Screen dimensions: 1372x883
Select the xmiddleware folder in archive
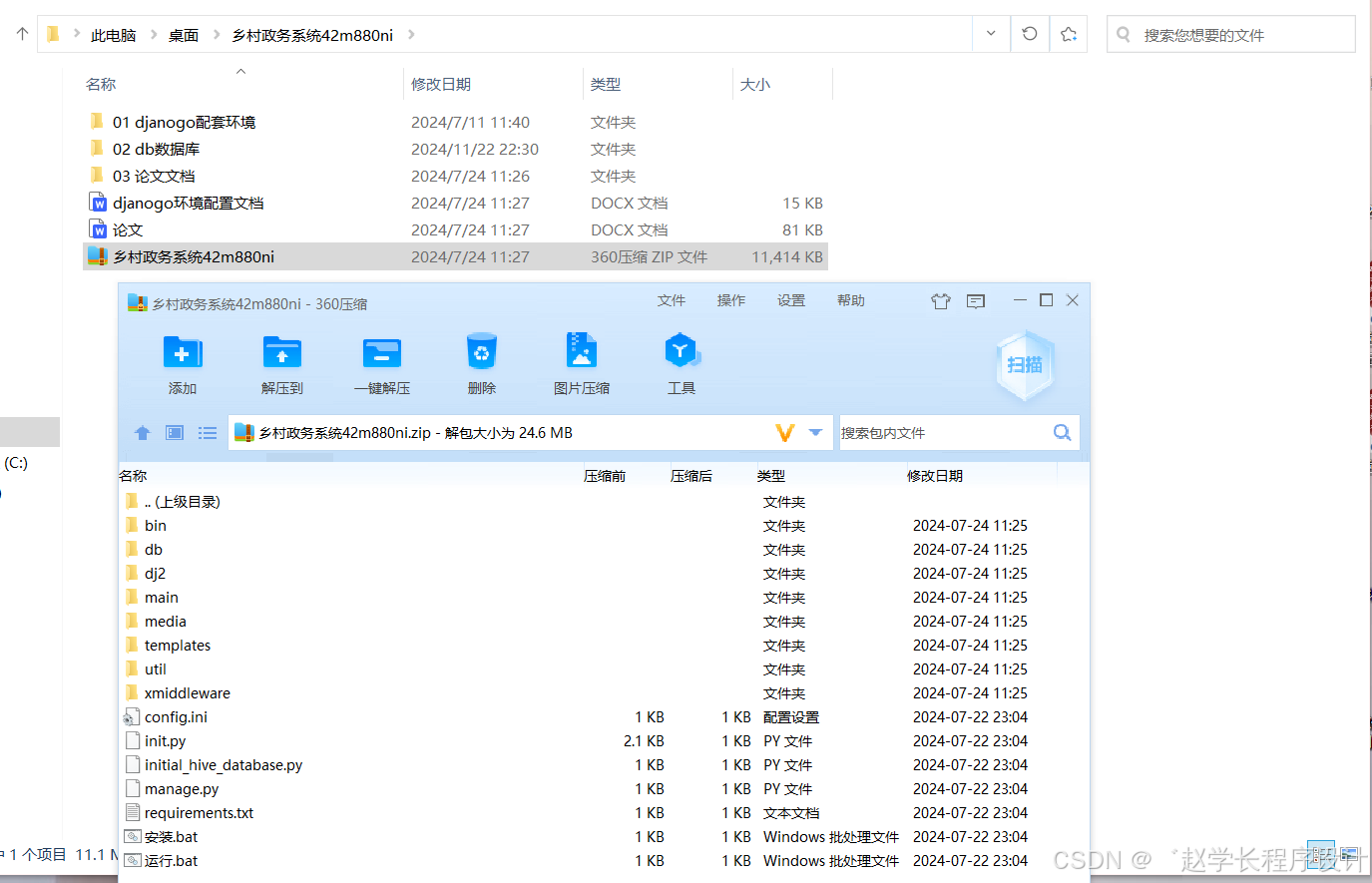[x=188, y=693]
